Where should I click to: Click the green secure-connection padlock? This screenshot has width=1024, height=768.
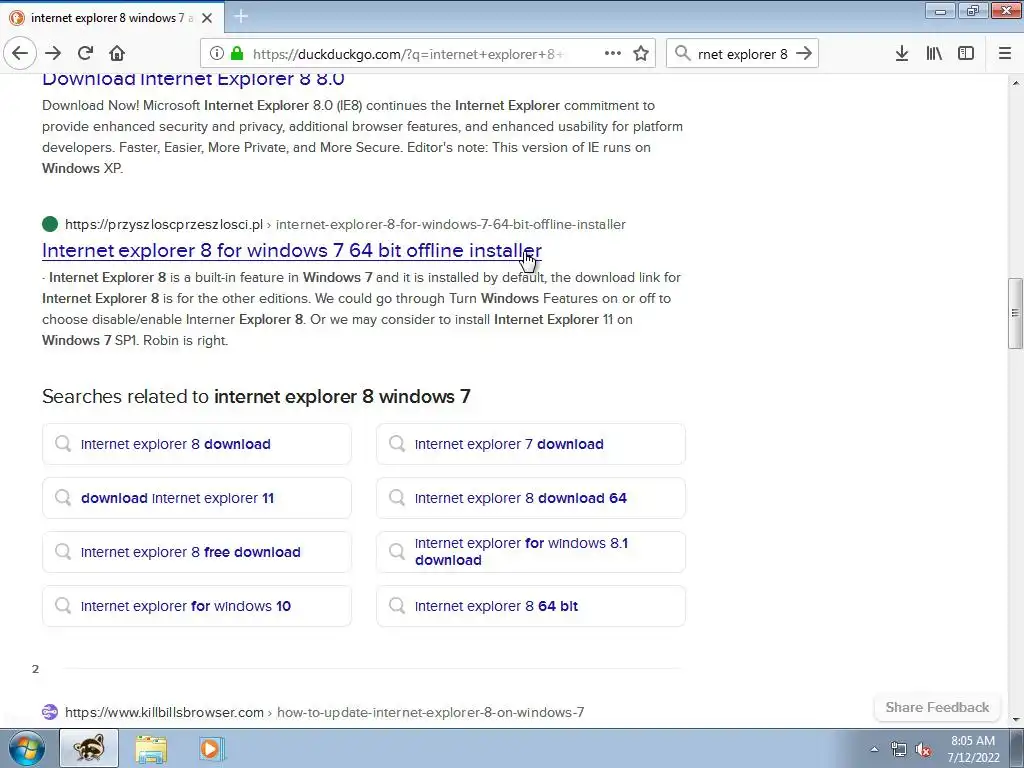click(237, 54)
